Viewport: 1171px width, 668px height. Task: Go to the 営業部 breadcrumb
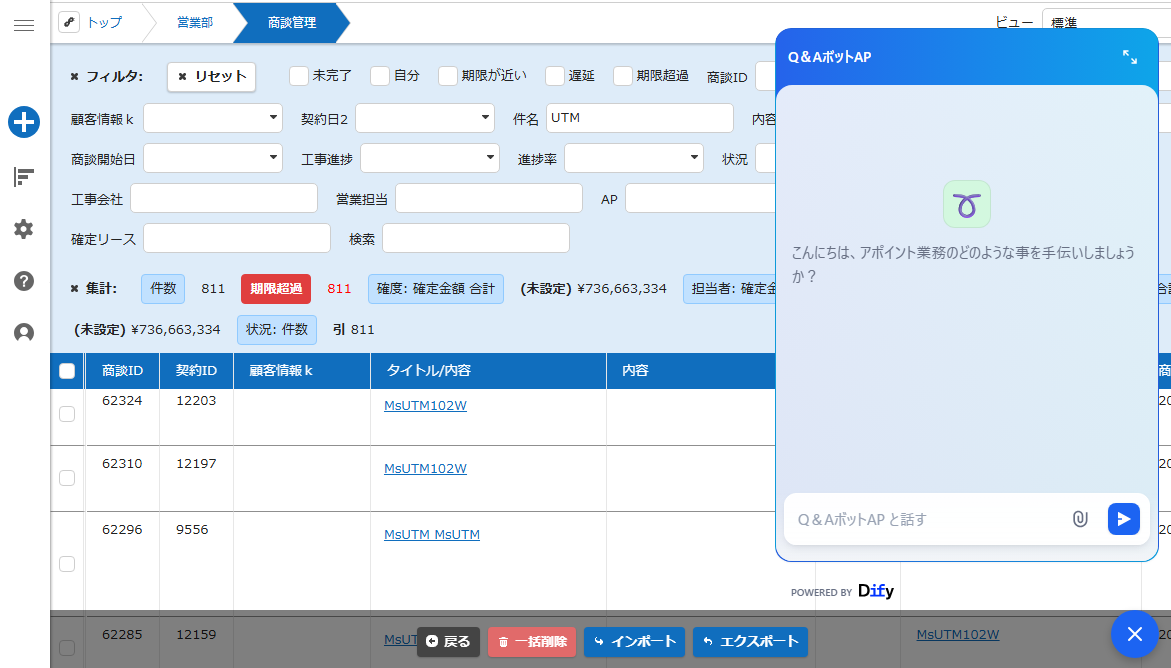pos(195,22)
